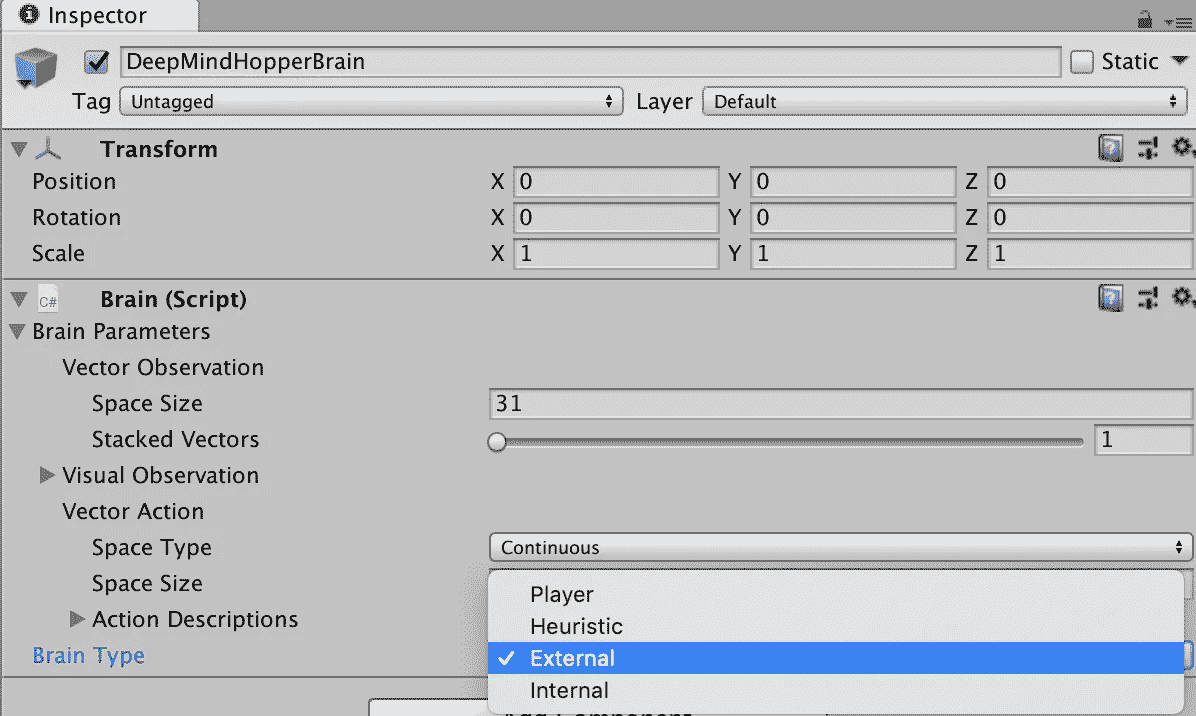Open Space Type dropdown showing Continuous
The height and width of the screenshot is (716, 1196).
point(841,547)
